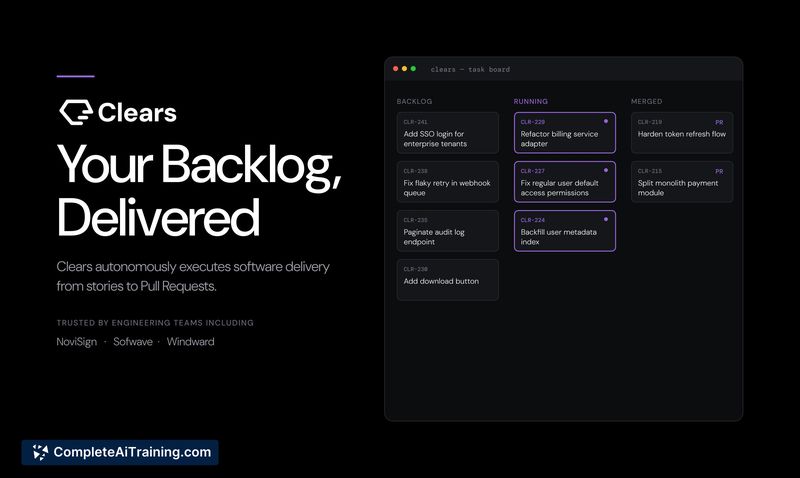This screenshot has height=478, width=800.
Task: Open the 'Fix flaky retry in webhook queue' card
Action: point(447,182)
